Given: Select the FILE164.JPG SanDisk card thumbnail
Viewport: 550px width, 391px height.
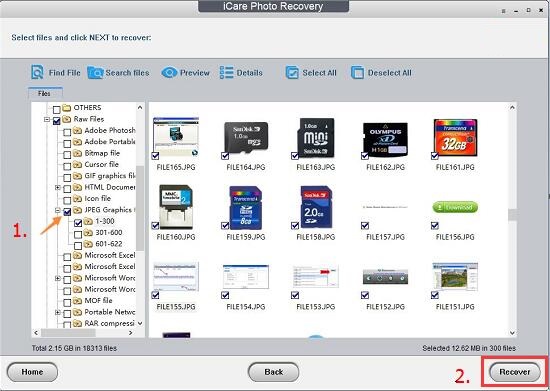Looking at the screenshot, I should 246,137.
